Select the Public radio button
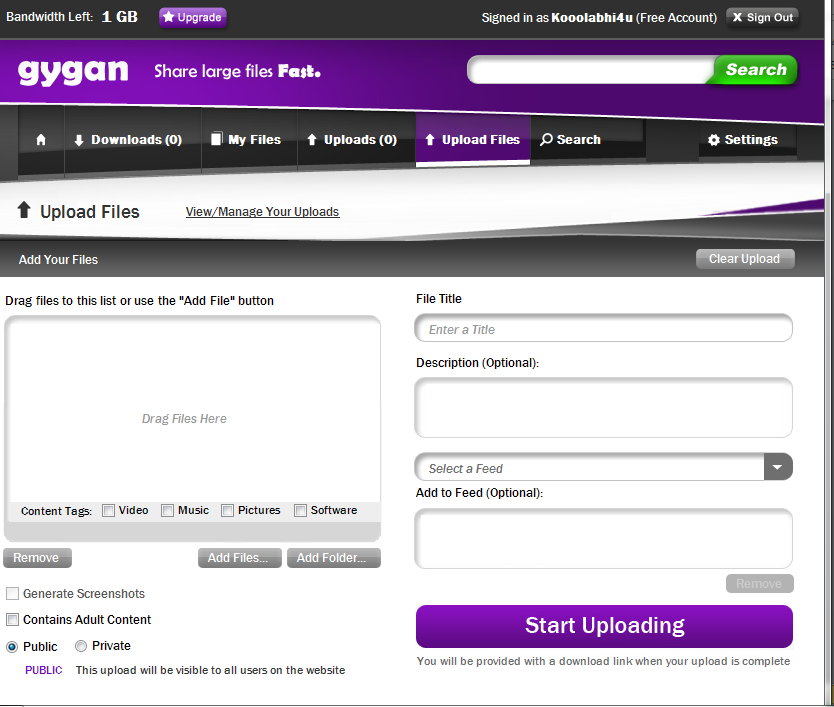Image resolution: width=834 pixels, height=707 pixels. [12, 647]
